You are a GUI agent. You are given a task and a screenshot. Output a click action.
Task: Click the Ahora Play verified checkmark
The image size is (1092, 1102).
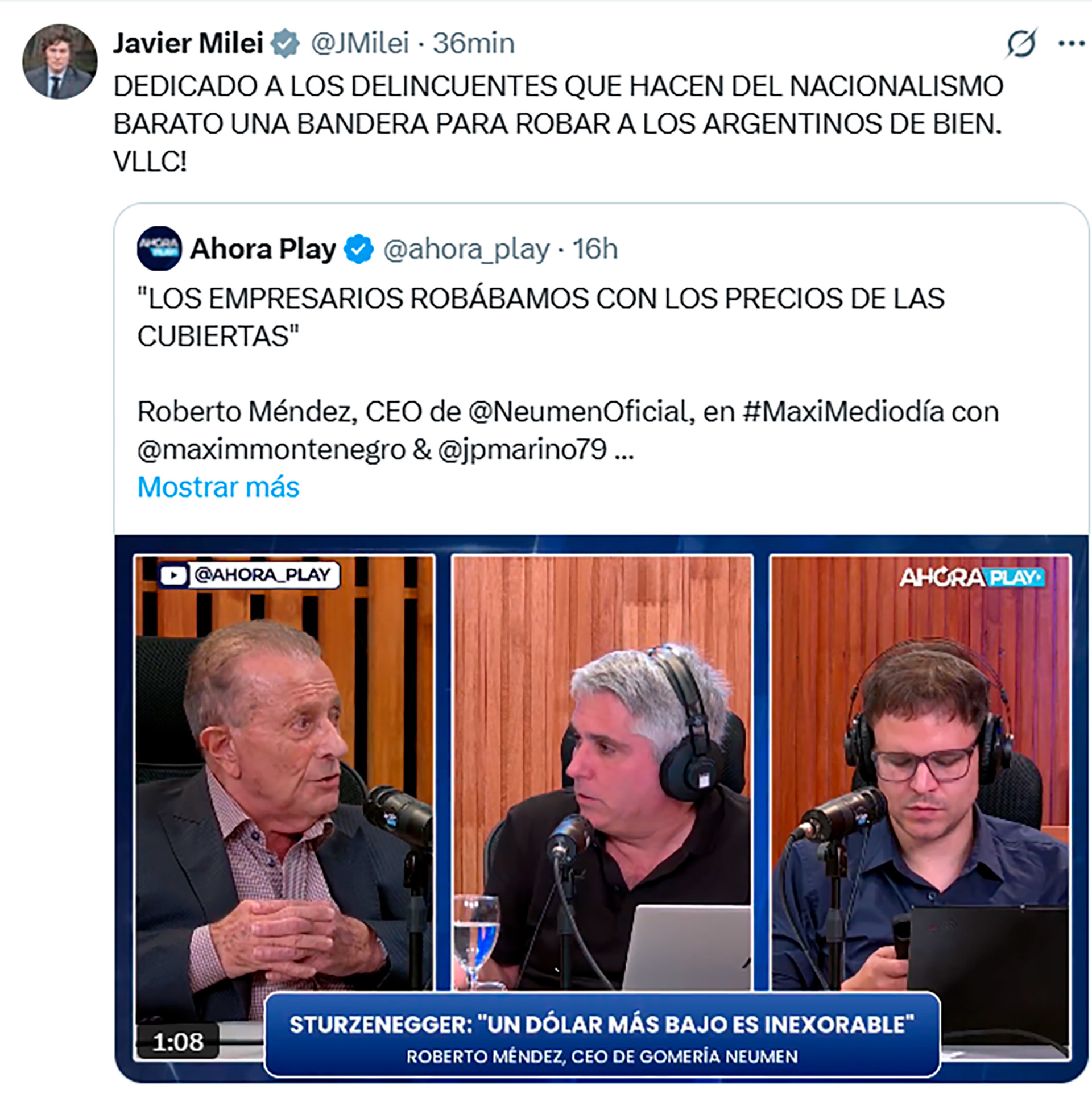358,249
